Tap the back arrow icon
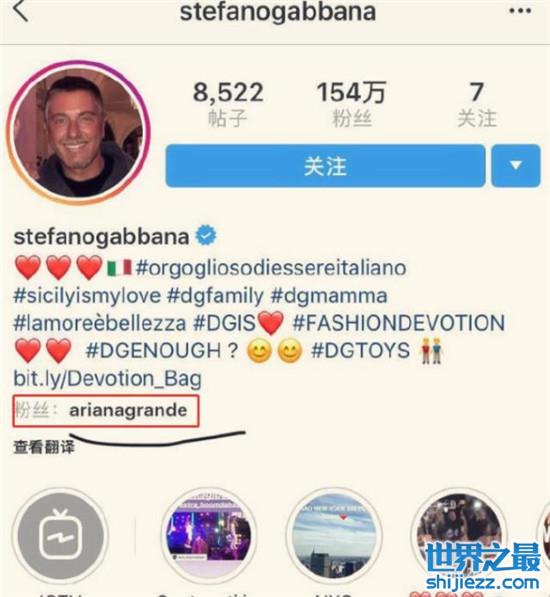 click(20, 10)
